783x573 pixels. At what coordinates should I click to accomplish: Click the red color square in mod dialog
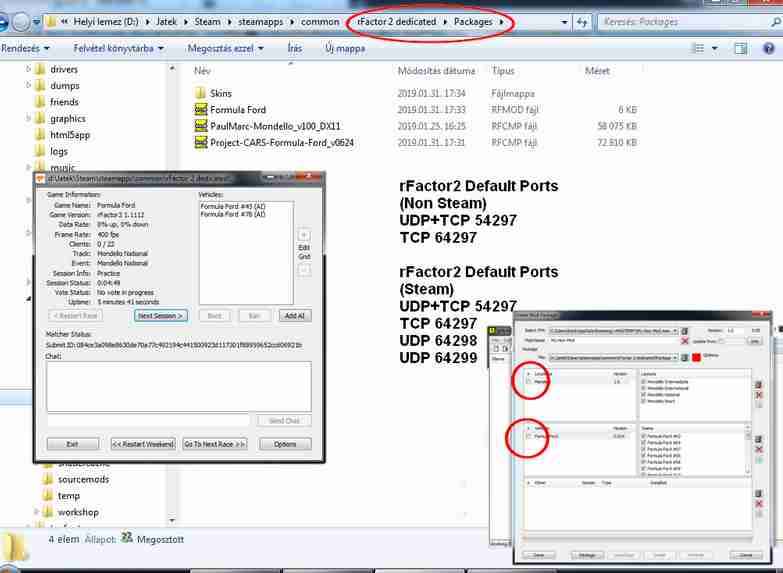click(x=697, y=356)
